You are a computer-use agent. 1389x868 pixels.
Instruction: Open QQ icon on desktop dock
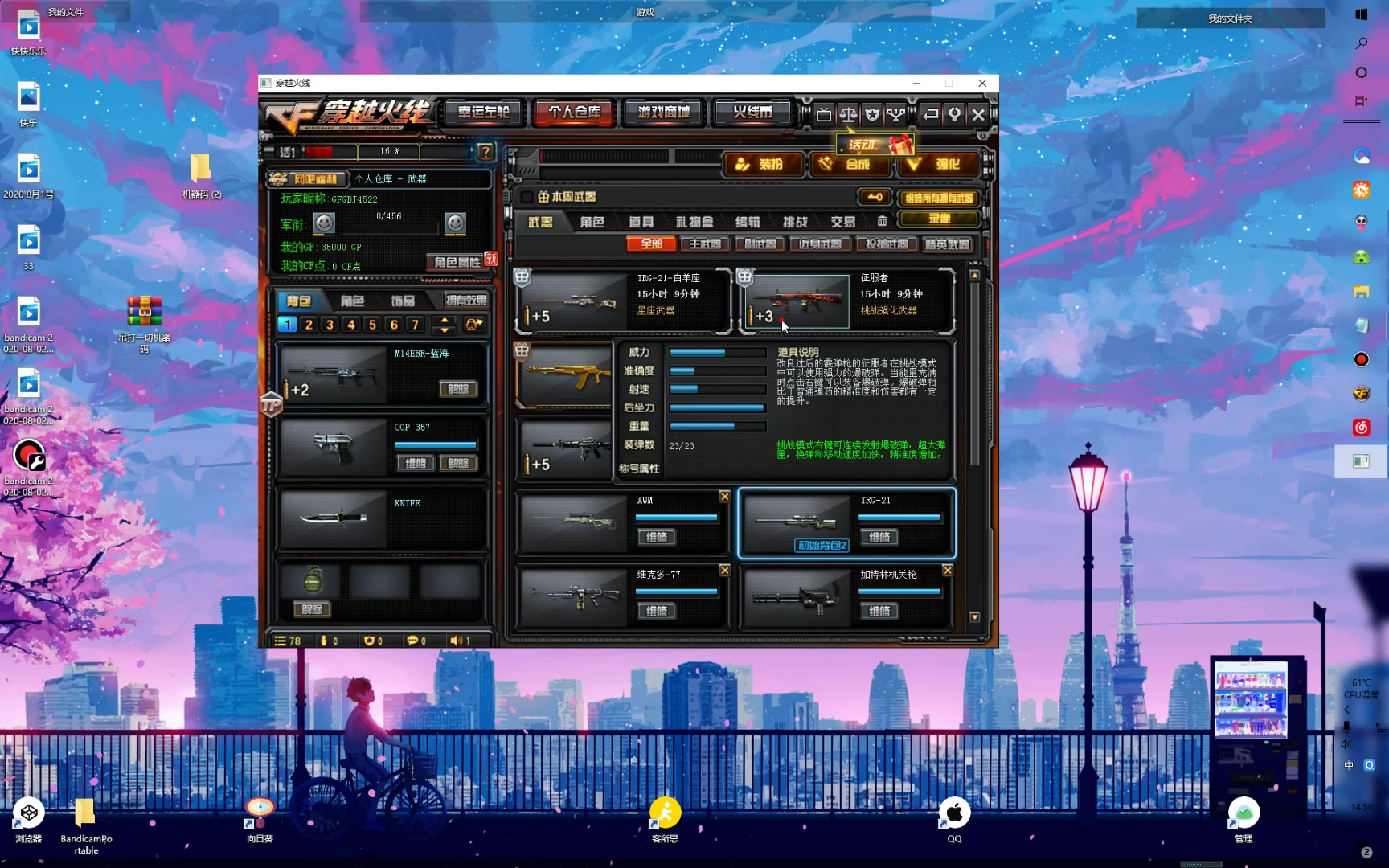(x=954, y=820)
